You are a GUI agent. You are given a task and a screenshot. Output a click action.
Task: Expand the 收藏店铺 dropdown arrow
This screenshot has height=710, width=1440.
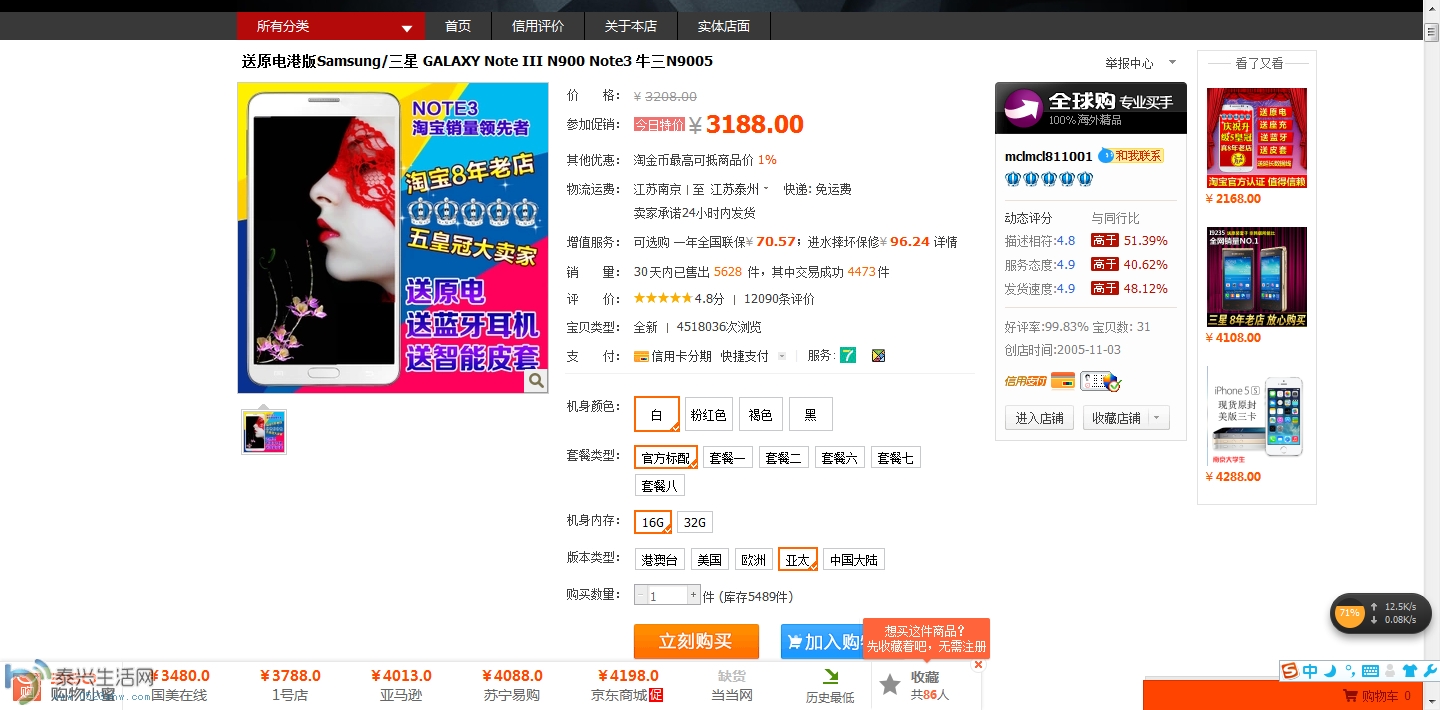[1158, 418]
